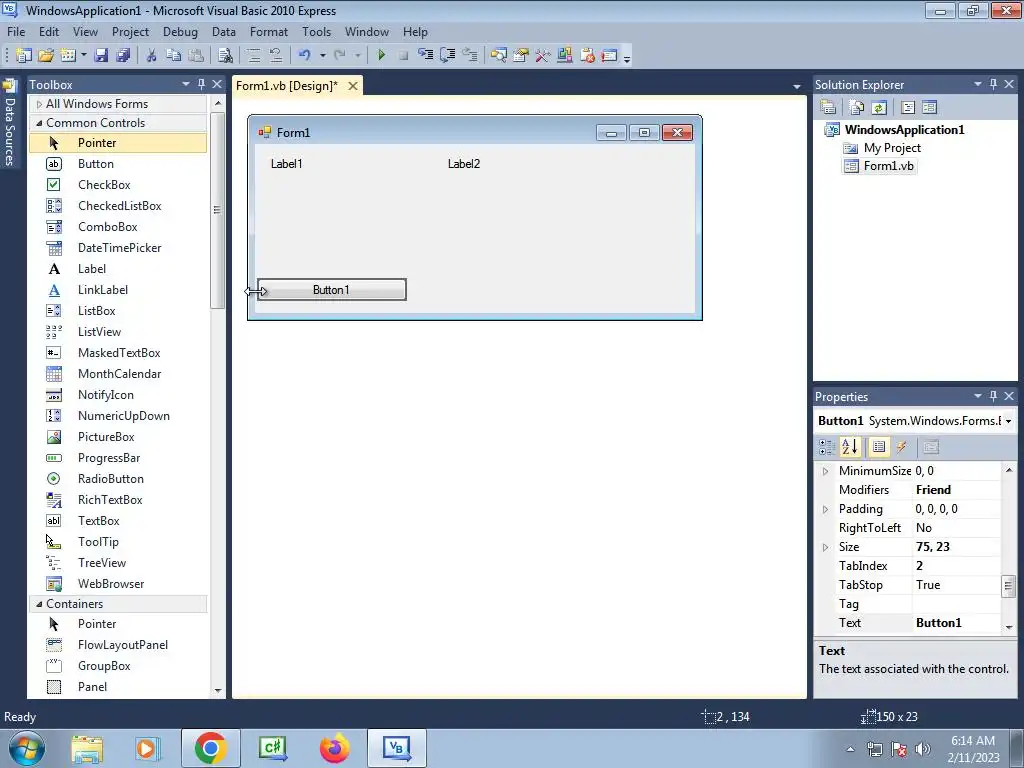Select Label1 on the form

point(287,164)
